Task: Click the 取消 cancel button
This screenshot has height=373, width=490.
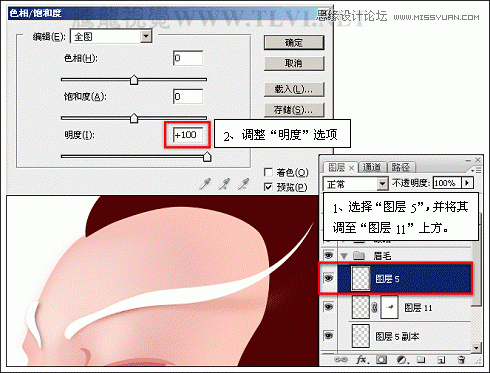Action: click(294, 63)
